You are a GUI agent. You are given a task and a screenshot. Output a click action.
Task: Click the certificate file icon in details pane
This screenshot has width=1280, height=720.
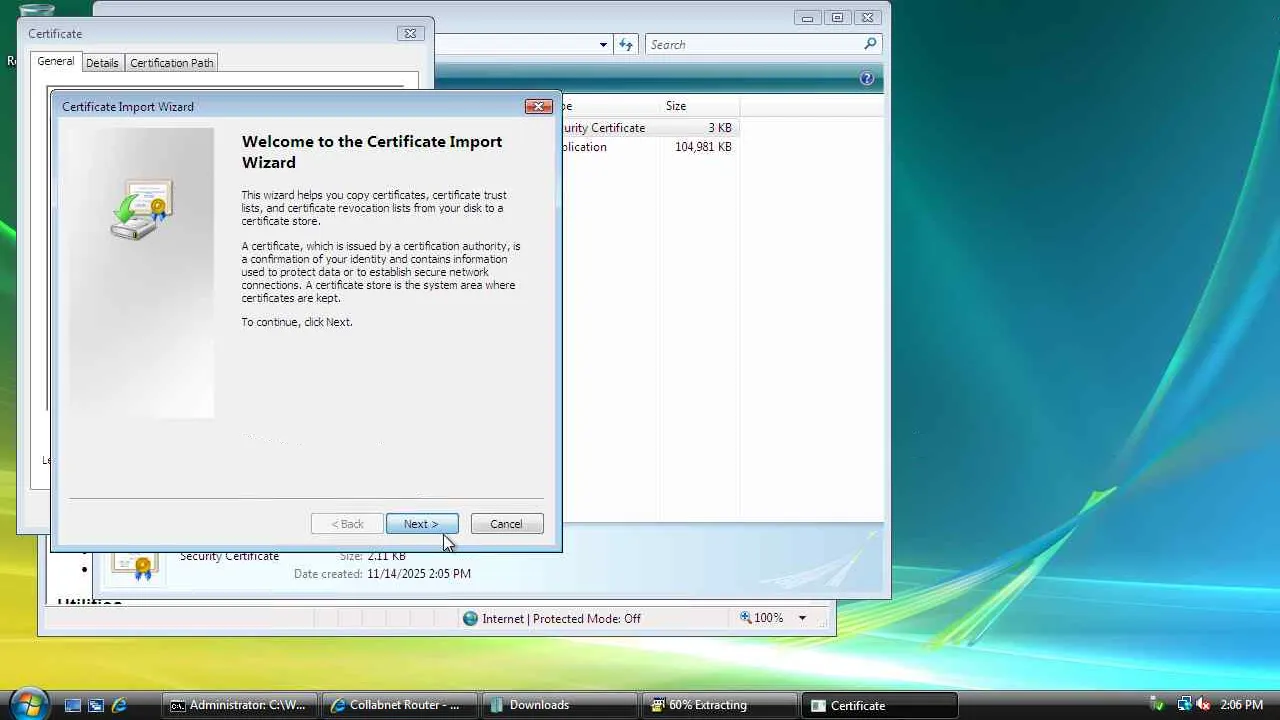coord(135,565)
